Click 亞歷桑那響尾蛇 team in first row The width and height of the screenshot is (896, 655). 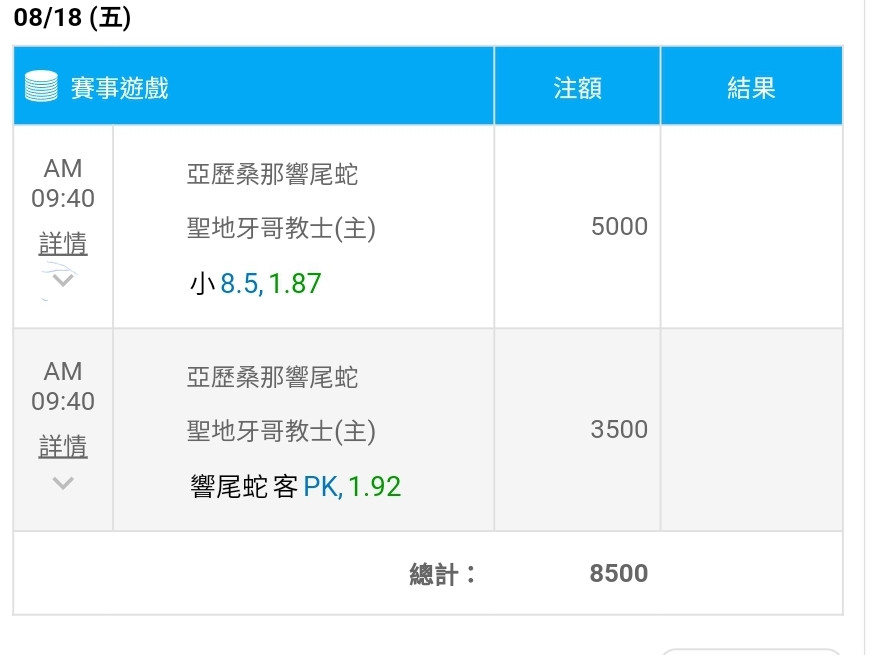[x=272, y=174]
